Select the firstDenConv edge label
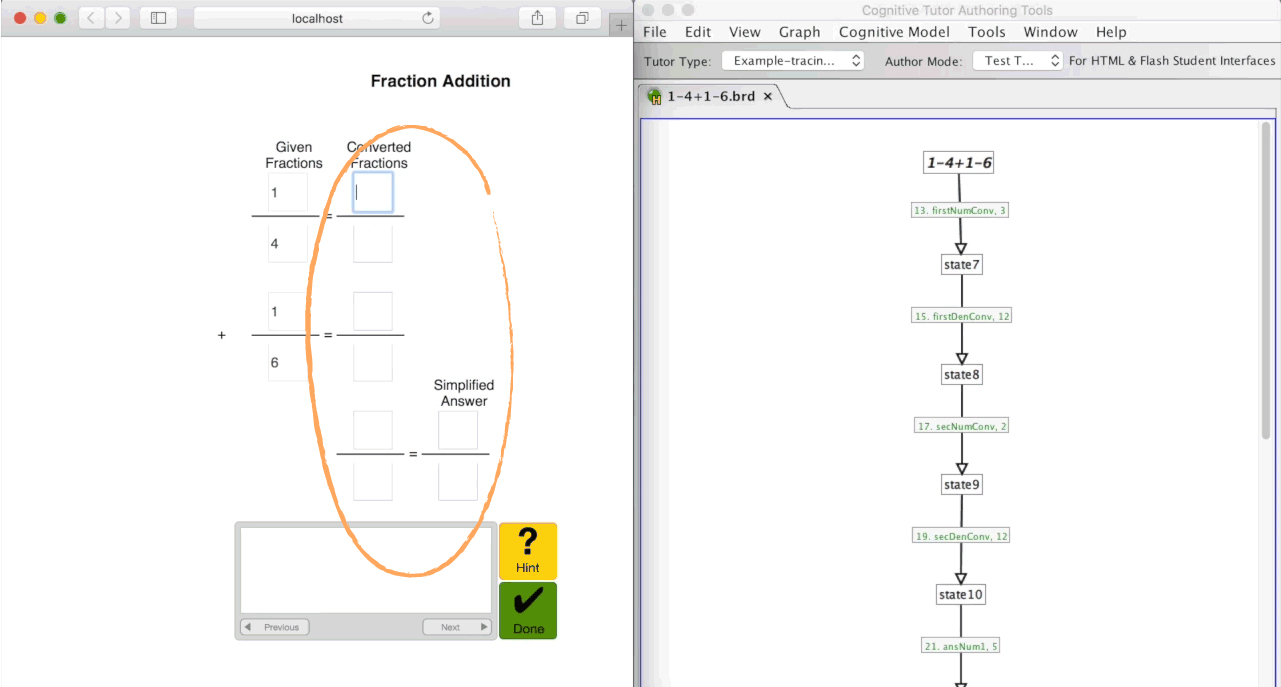 click(x=960, y=315)
